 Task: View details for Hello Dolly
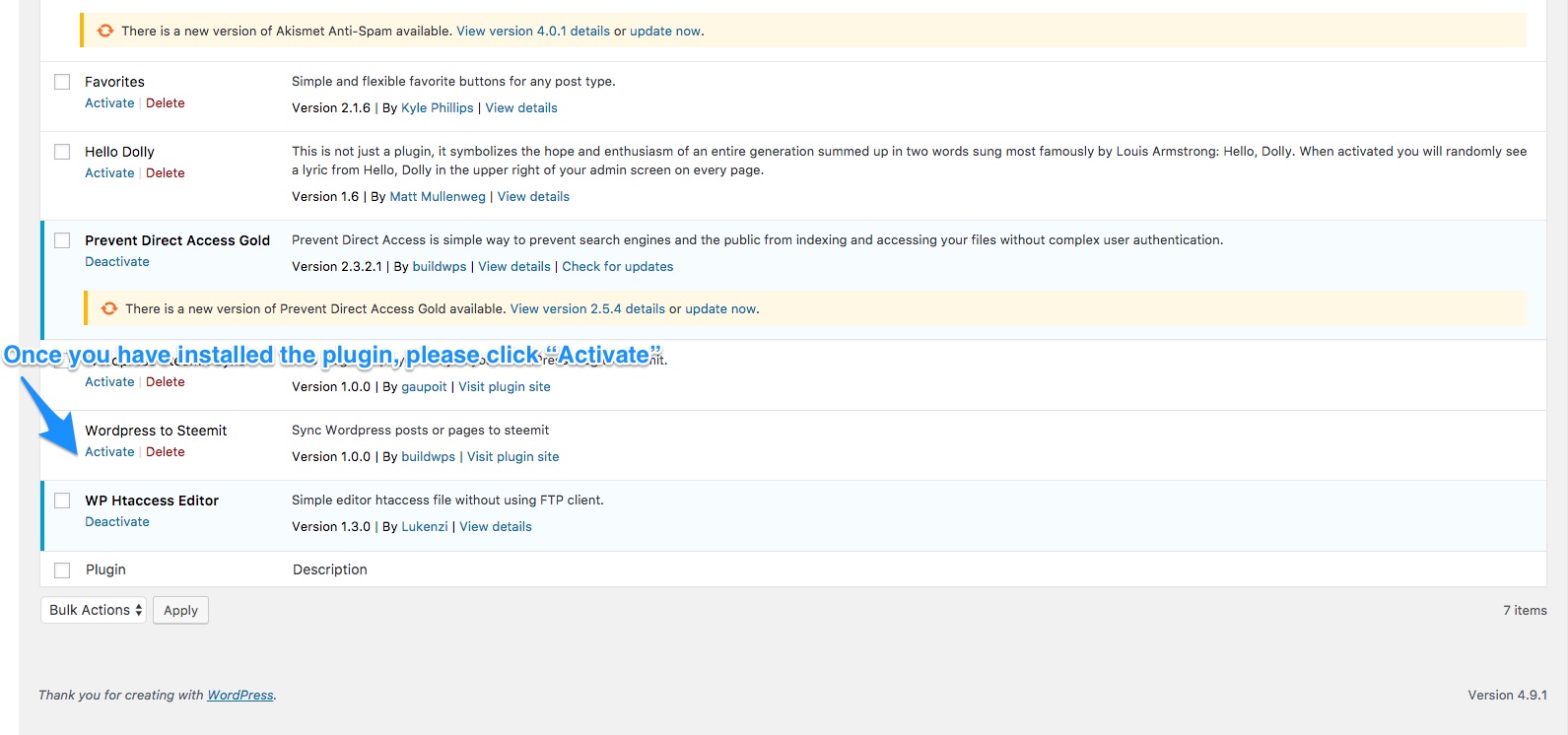coord(533,196)
